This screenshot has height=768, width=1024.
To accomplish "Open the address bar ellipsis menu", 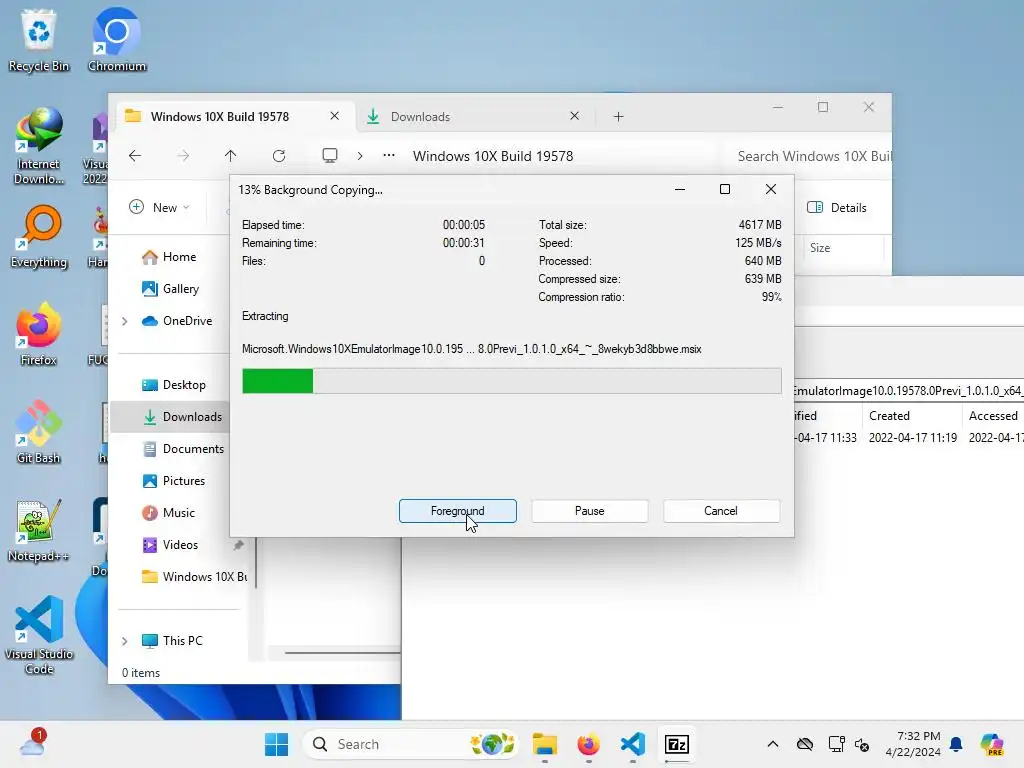I will pyautogui.click(x=389, y=155).
